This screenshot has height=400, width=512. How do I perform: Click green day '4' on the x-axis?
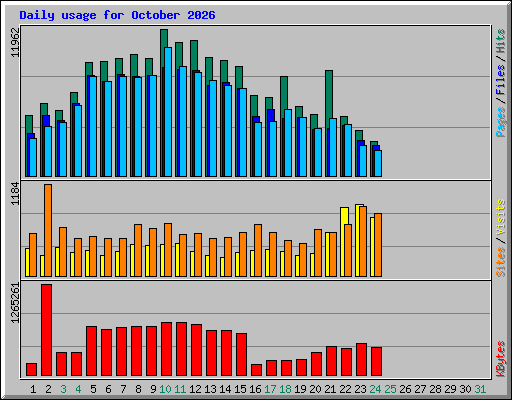tap(78, 389)
